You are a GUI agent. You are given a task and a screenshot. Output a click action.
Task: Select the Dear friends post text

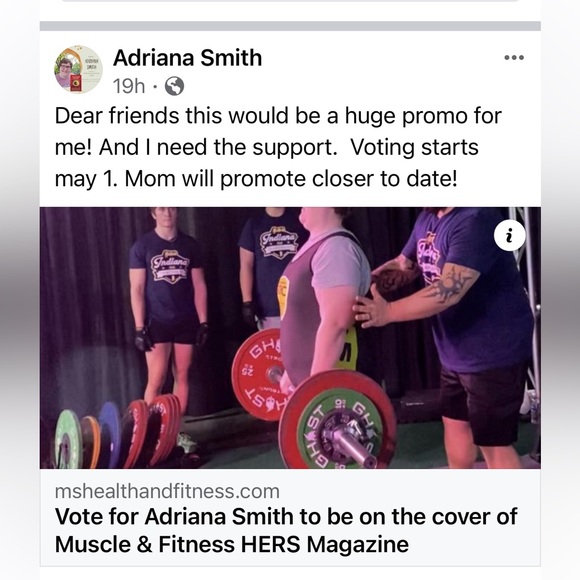pyautogui.click(x=278, y=147)
